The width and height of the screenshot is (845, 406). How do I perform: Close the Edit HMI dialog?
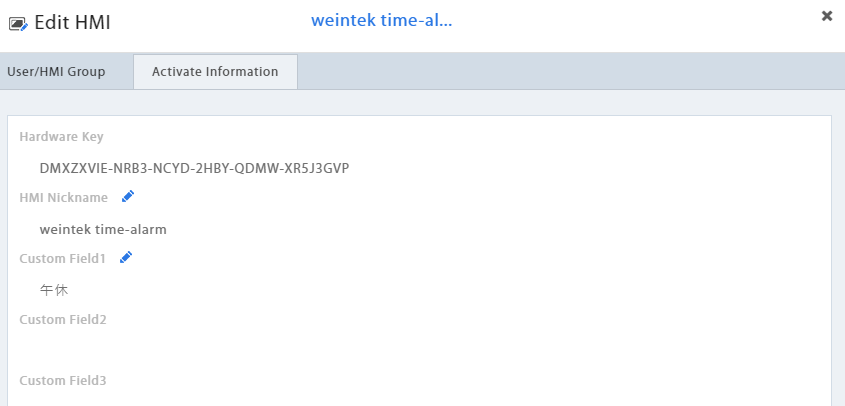[827, 16]
